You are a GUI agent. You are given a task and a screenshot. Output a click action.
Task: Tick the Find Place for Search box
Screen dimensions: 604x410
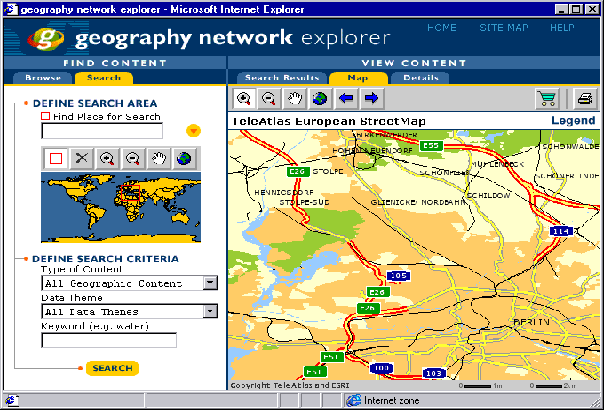[45, 116]
